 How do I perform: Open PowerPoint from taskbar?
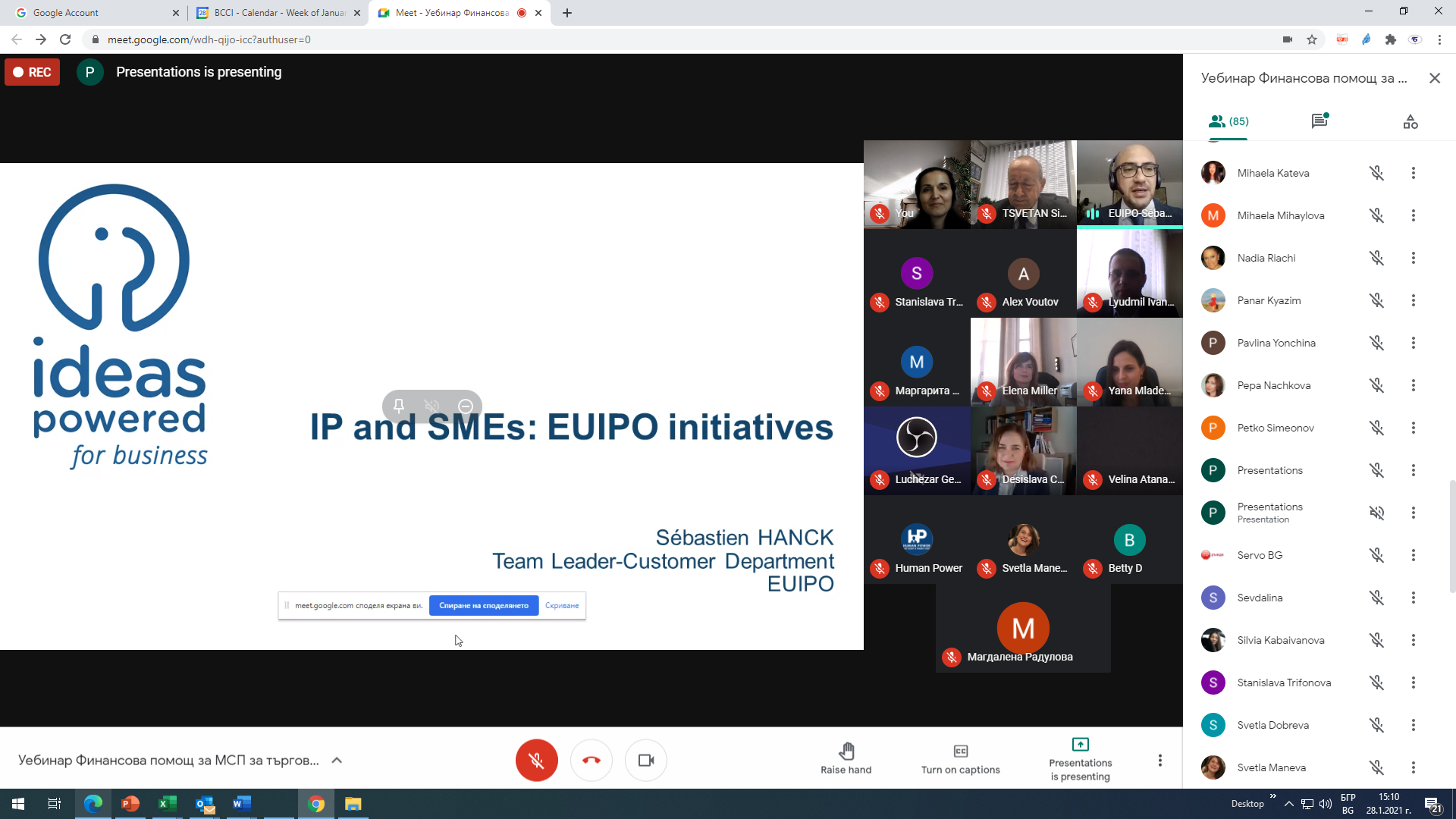pyautogui.click(x=130, y=804)
